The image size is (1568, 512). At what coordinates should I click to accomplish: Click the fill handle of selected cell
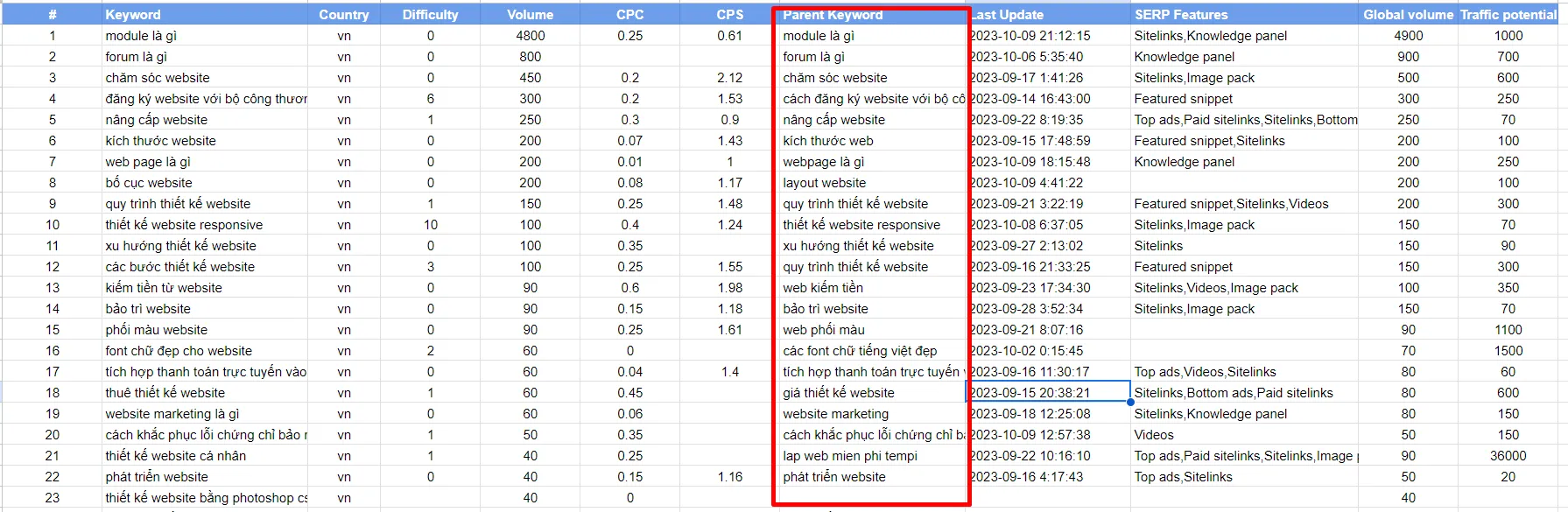point(1131,403)
